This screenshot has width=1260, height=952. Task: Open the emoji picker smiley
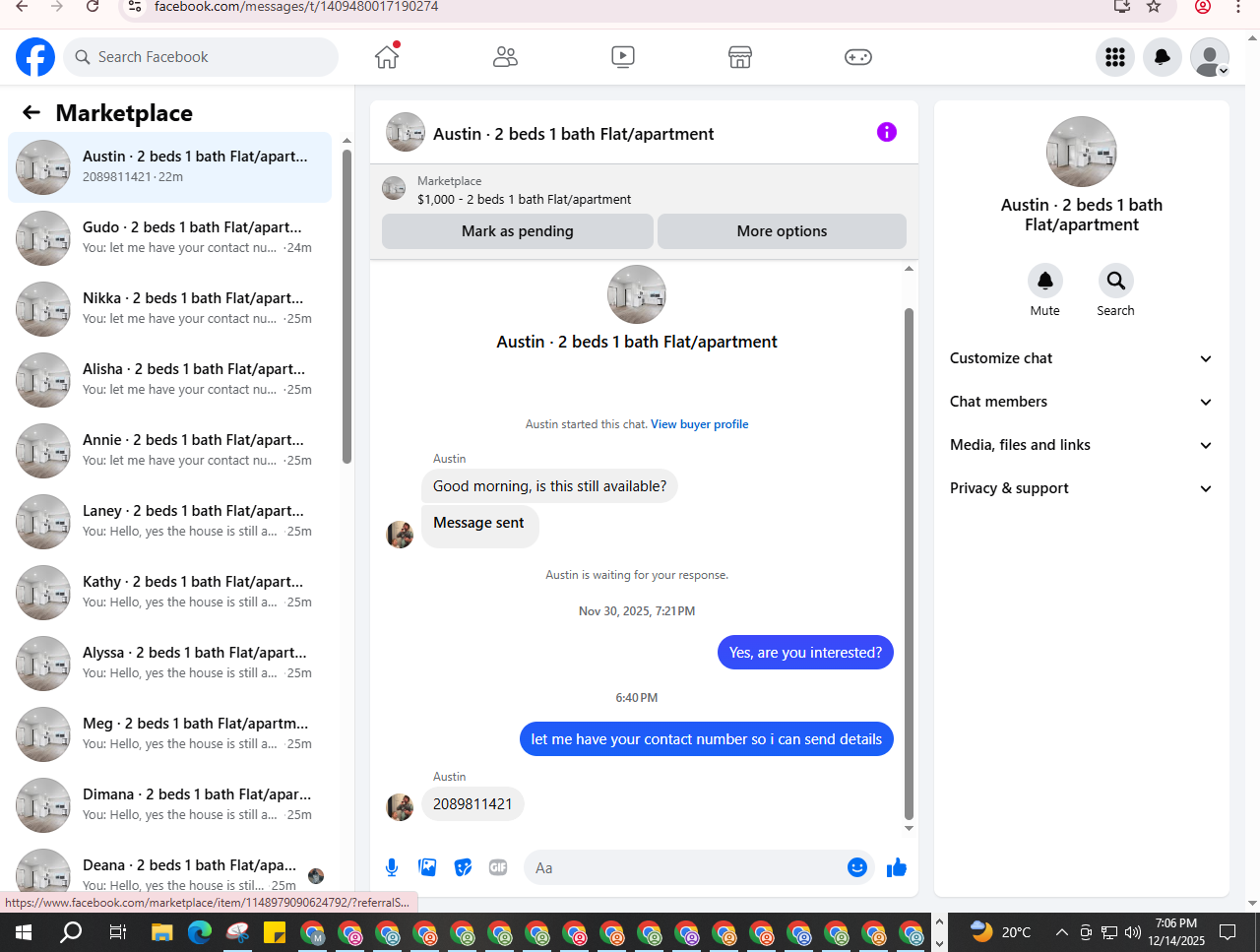pyautogui.click(x=857, y=867)
